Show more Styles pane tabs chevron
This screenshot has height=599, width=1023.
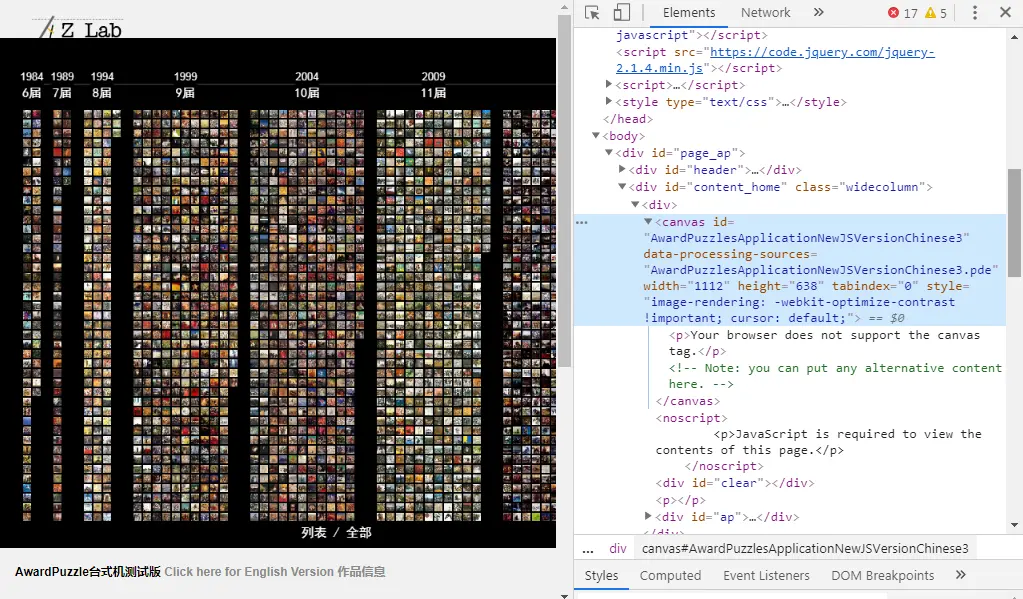[960, 575]
